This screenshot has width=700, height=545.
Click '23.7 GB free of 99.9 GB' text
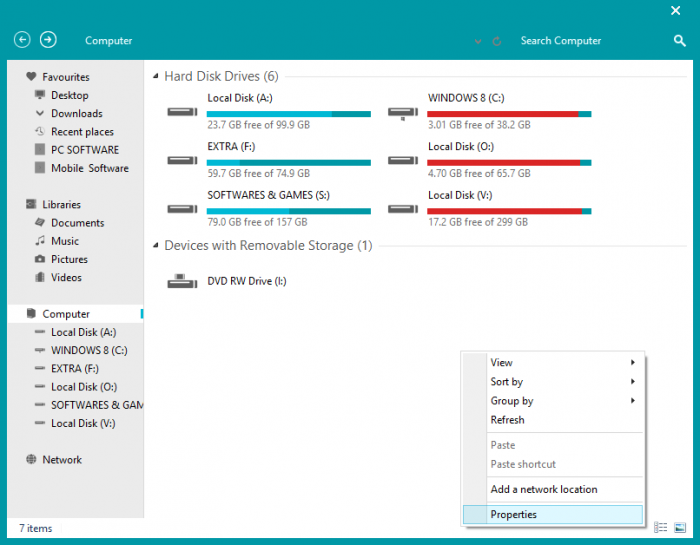click(x=258, y=125)
